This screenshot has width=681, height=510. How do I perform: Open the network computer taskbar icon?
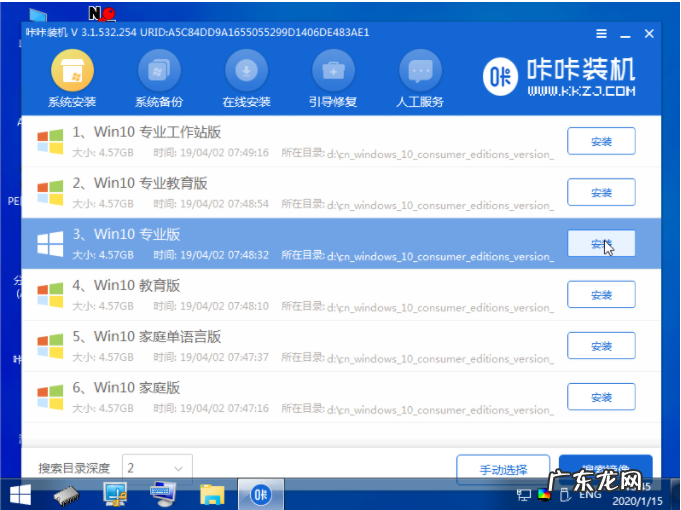pos(115,494)
